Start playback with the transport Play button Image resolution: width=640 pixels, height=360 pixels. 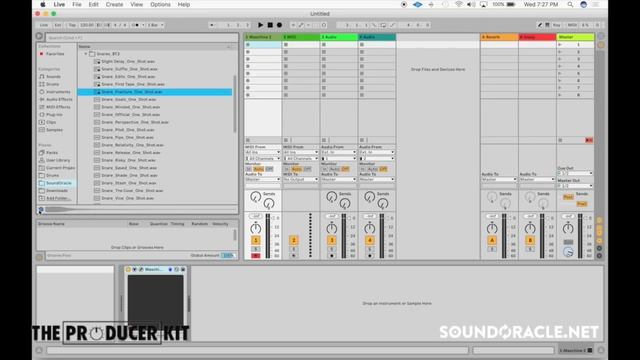coord(260,25)
